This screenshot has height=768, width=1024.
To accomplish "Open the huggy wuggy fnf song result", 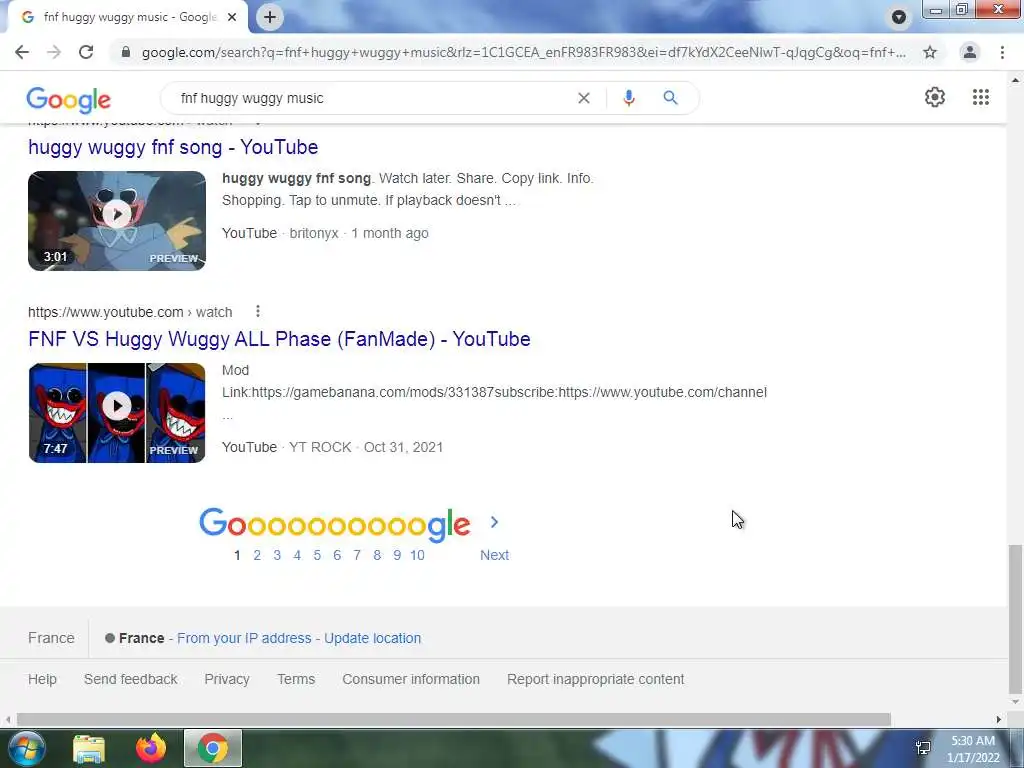I will pos(173,147).
